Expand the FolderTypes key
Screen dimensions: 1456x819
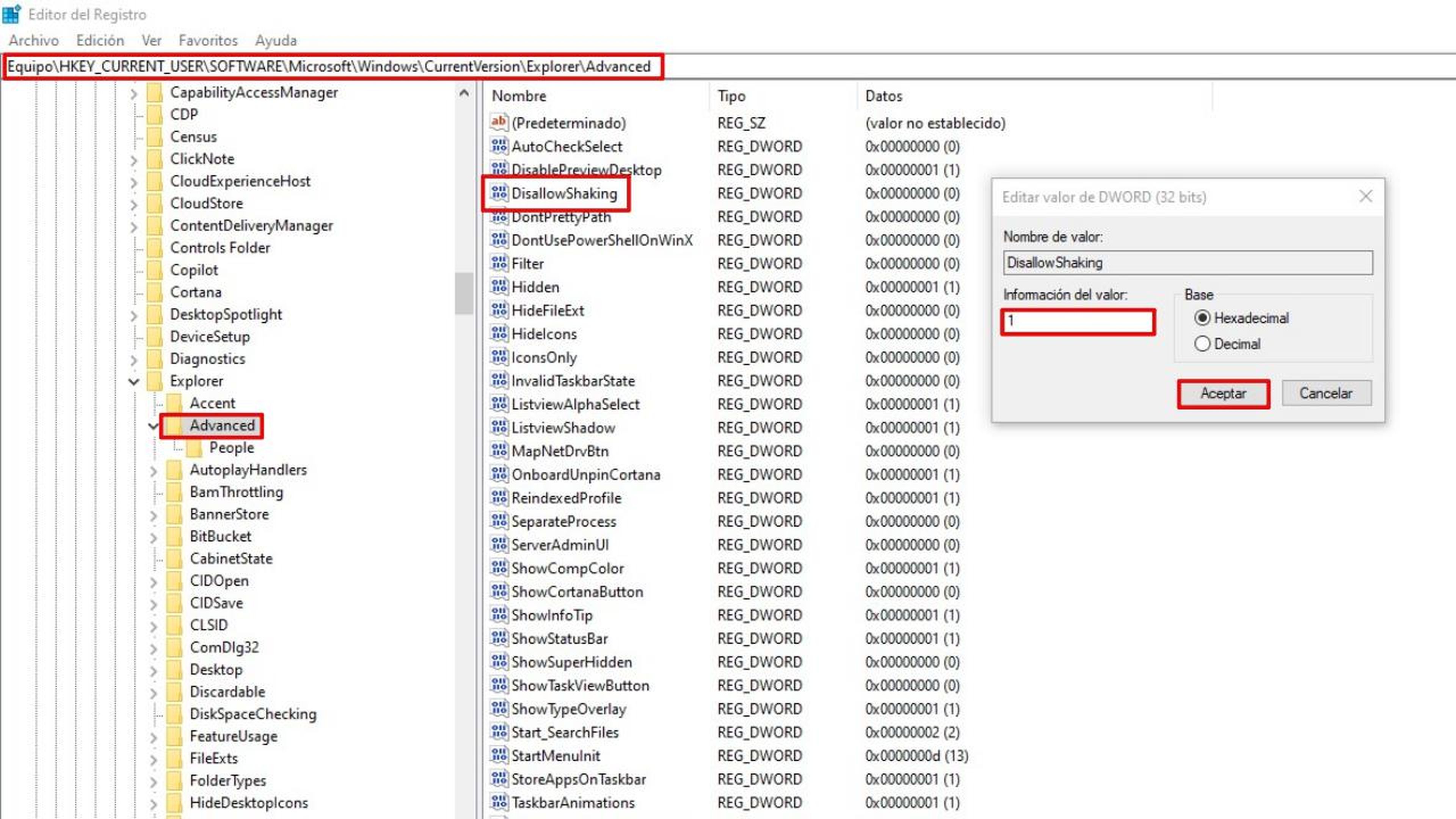(153, 782)
